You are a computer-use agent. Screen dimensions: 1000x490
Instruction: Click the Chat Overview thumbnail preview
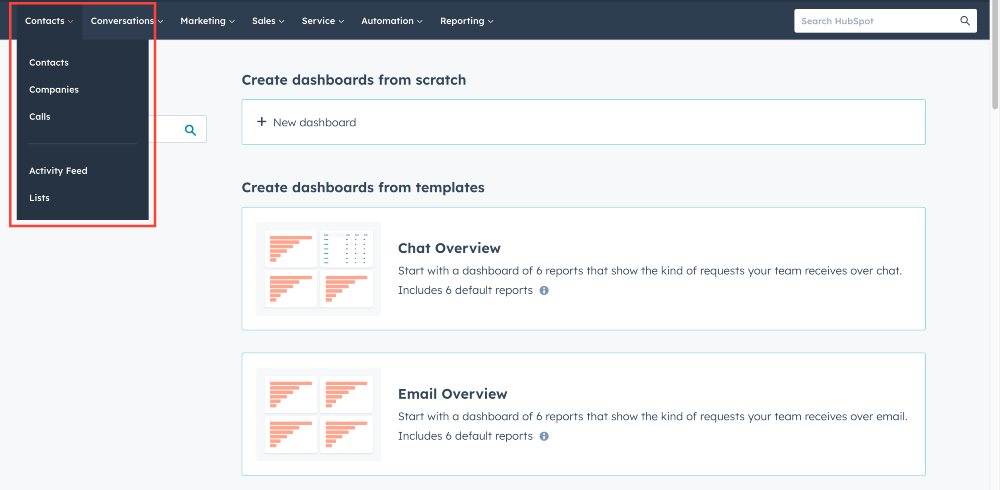(319, 269)
